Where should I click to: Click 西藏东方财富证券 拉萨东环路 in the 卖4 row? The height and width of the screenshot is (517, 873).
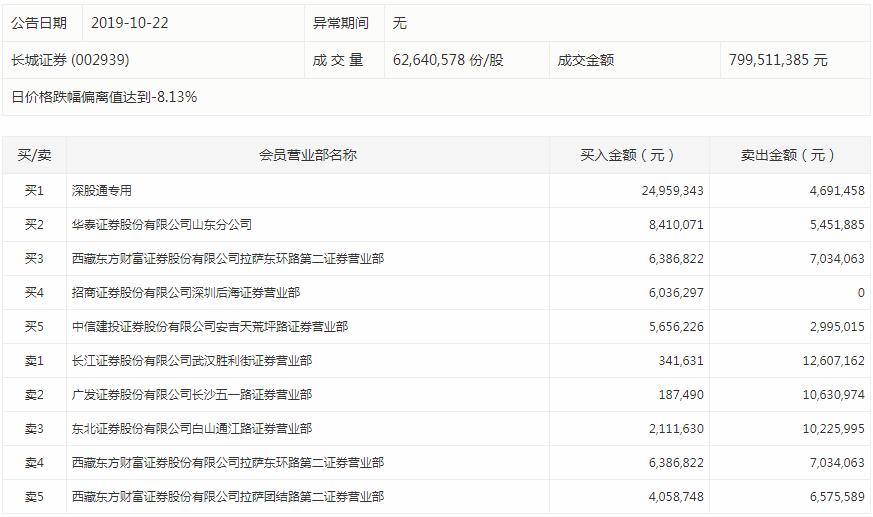tap(228, 462)
